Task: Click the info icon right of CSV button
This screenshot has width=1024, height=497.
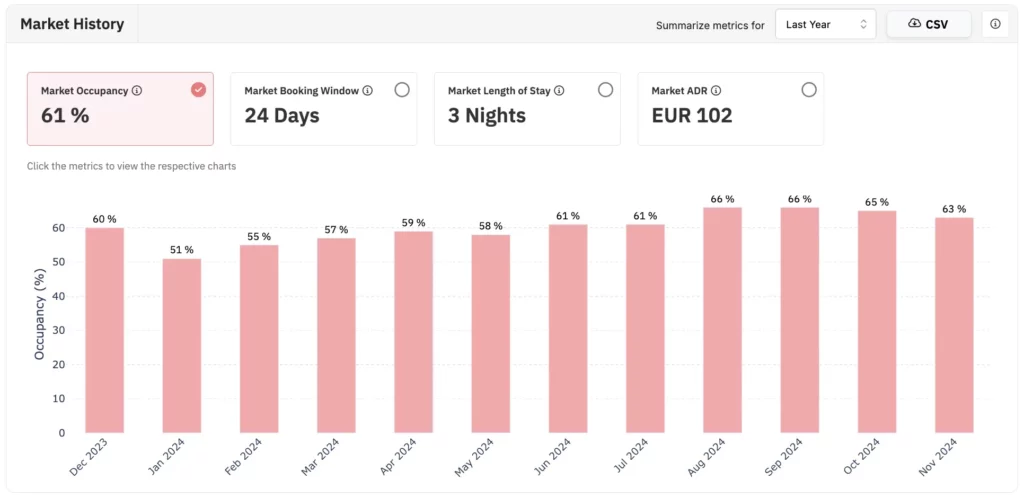Action: [x=995, y=24]
